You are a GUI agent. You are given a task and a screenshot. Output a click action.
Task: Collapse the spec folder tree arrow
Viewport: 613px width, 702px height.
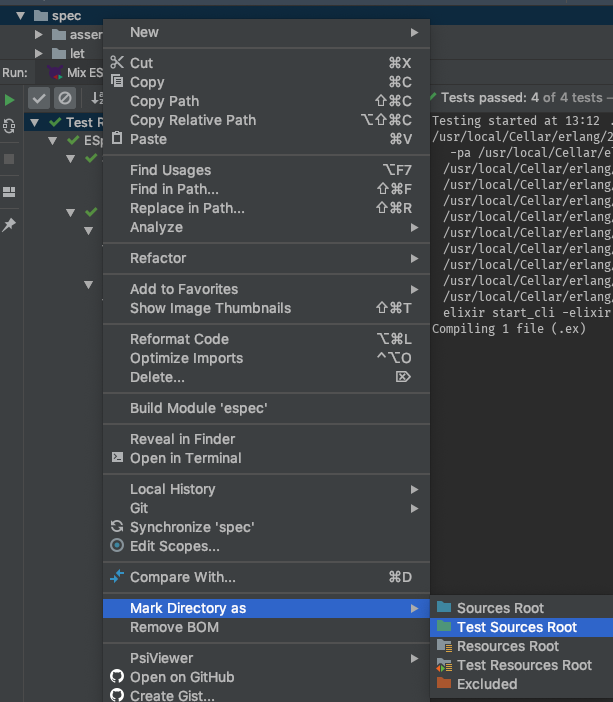click(21, 16)
